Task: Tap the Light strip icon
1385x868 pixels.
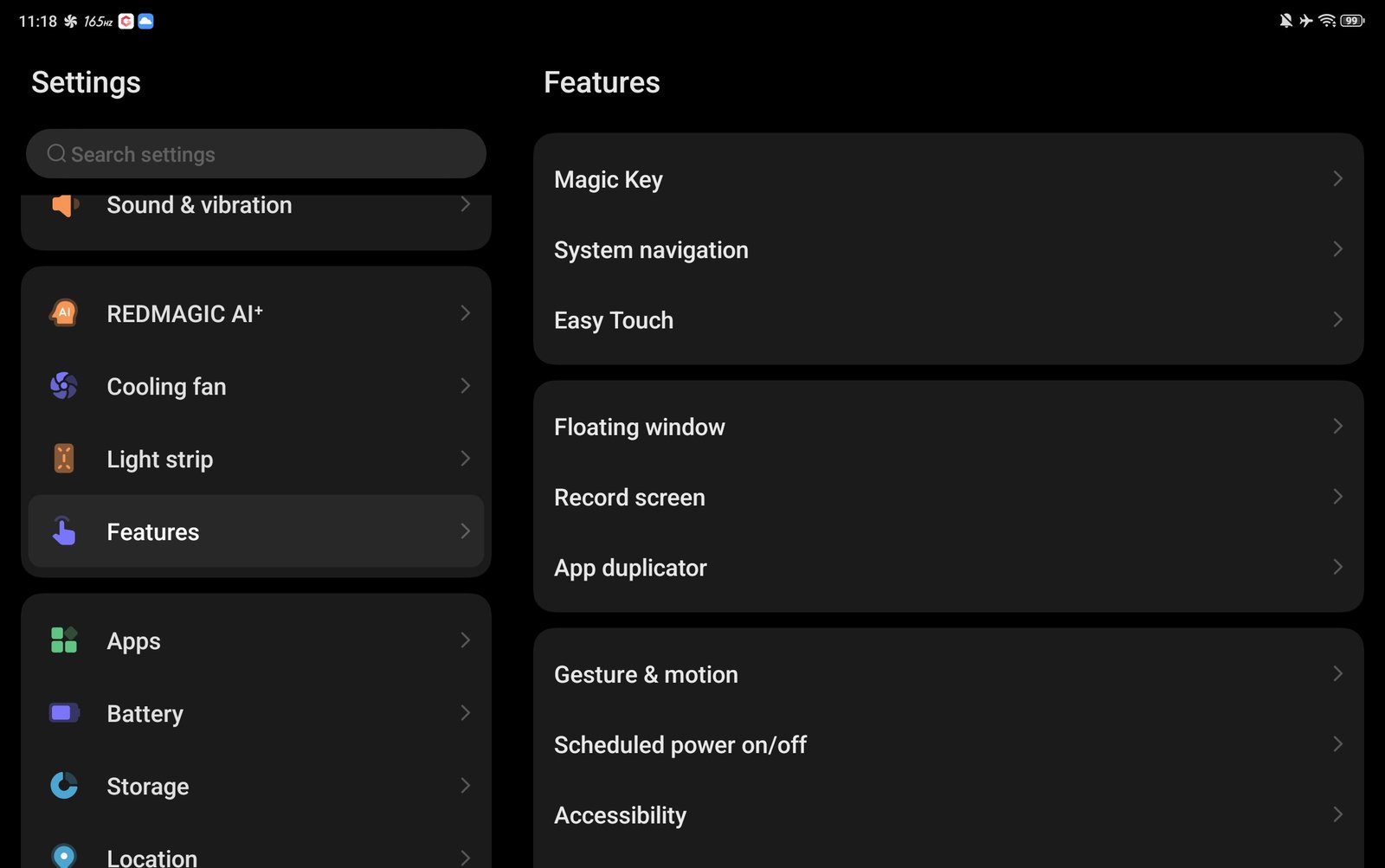Action: [64, 459]
